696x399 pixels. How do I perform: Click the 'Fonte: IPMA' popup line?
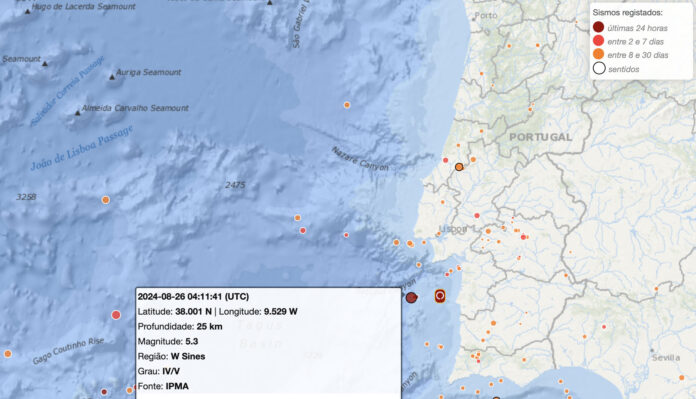pos(163,386)
